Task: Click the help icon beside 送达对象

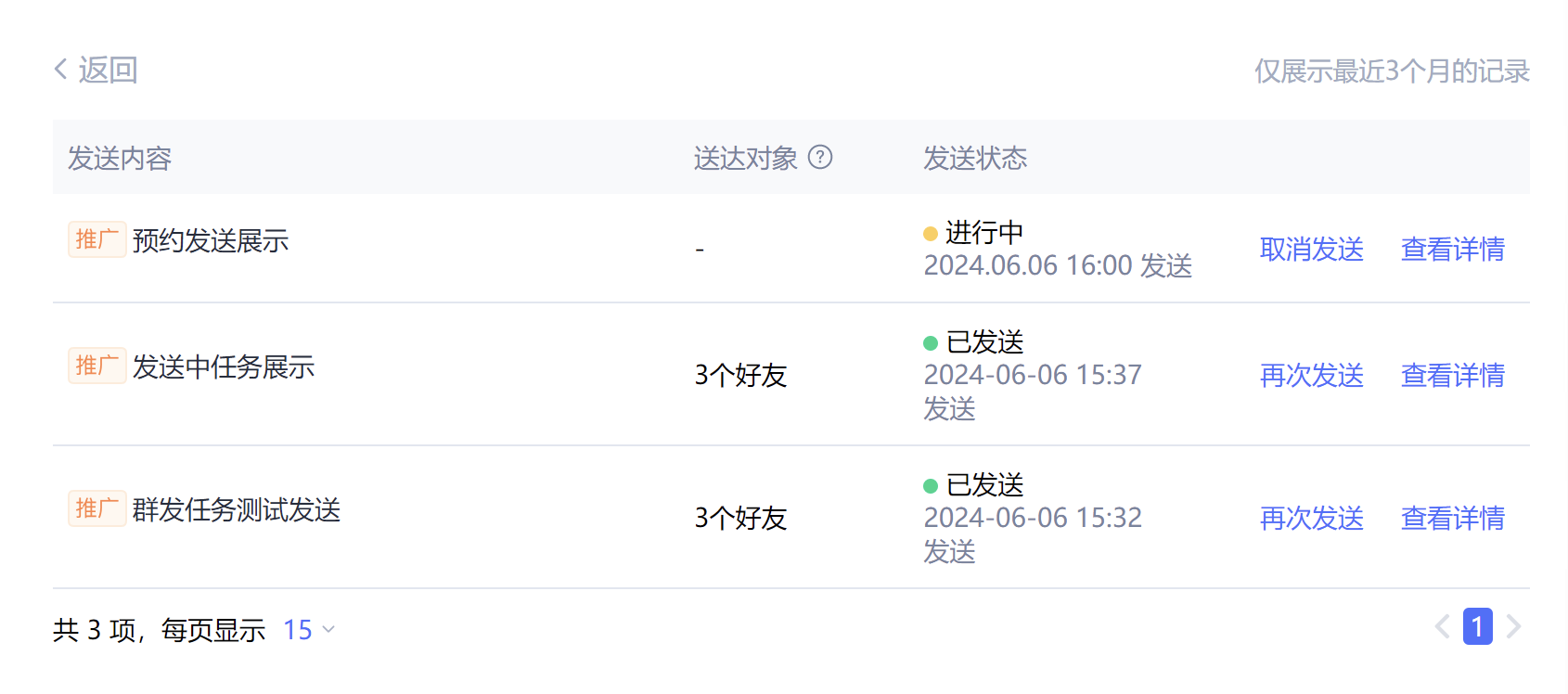Action: point(820,158)
